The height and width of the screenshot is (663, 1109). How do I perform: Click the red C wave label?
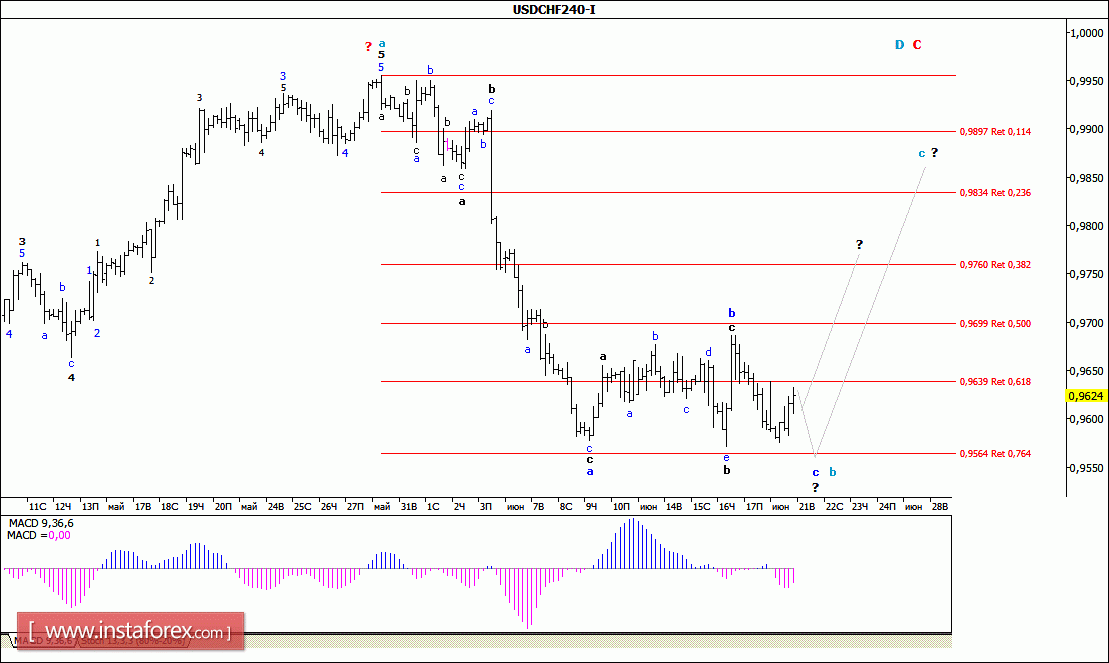pyautogui.click(x=917, y=45)
